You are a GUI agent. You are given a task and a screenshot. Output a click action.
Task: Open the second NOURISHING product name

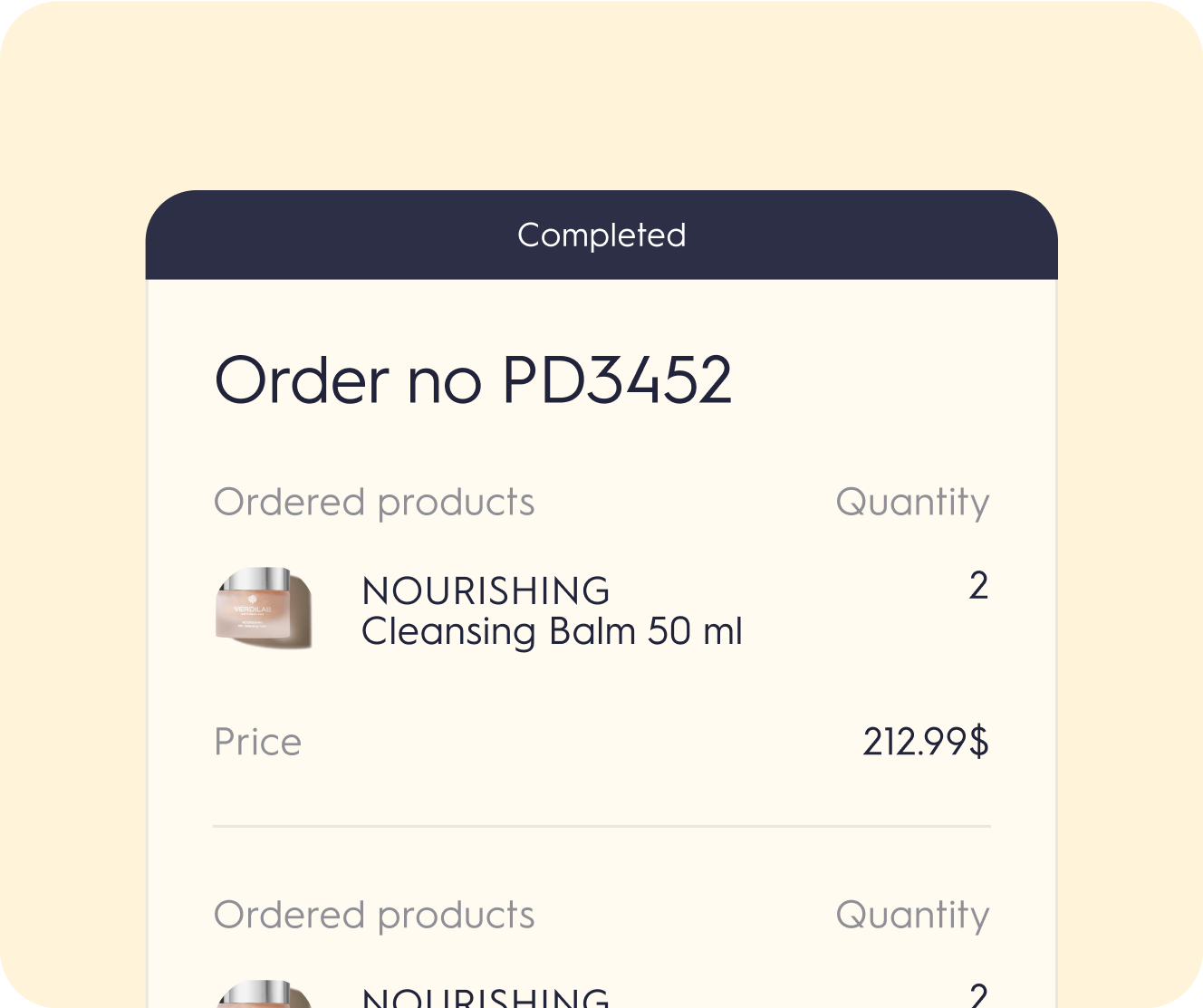pyautogui.click(x=486, y=997)
